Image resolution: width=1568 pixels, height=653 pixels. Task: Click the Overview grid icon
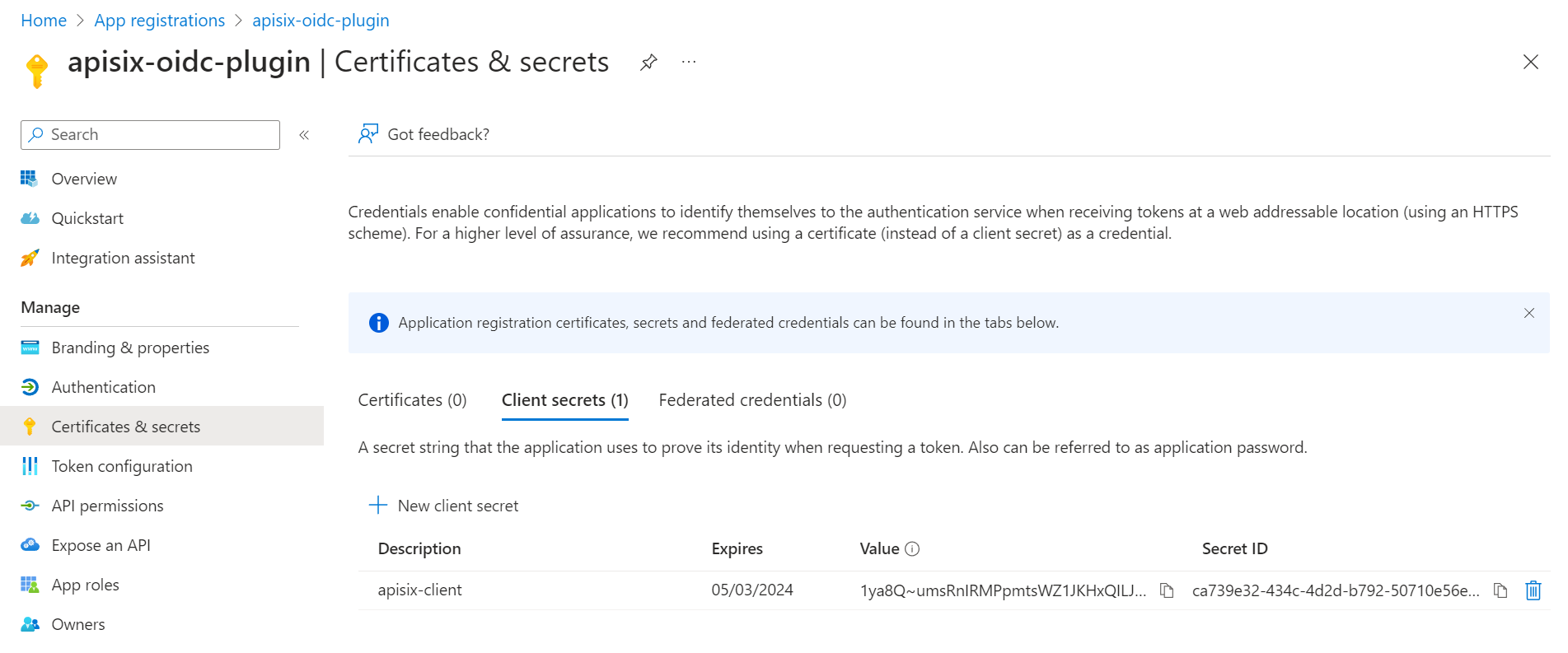pyautogui.click(x=30, y=179)
